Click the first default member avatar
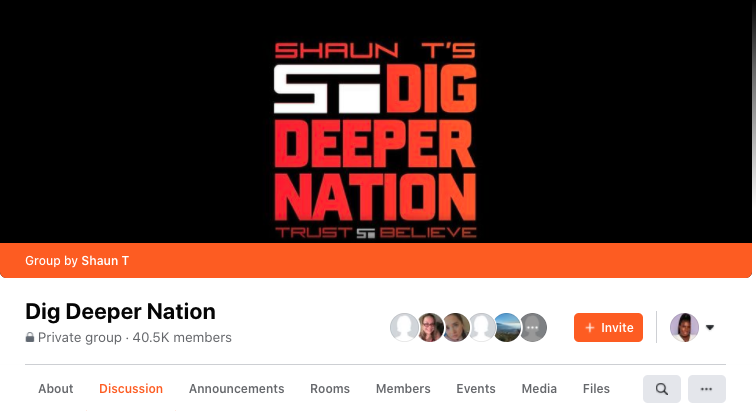This screenshot has width=756, height=411. click(x=404, y=328)
